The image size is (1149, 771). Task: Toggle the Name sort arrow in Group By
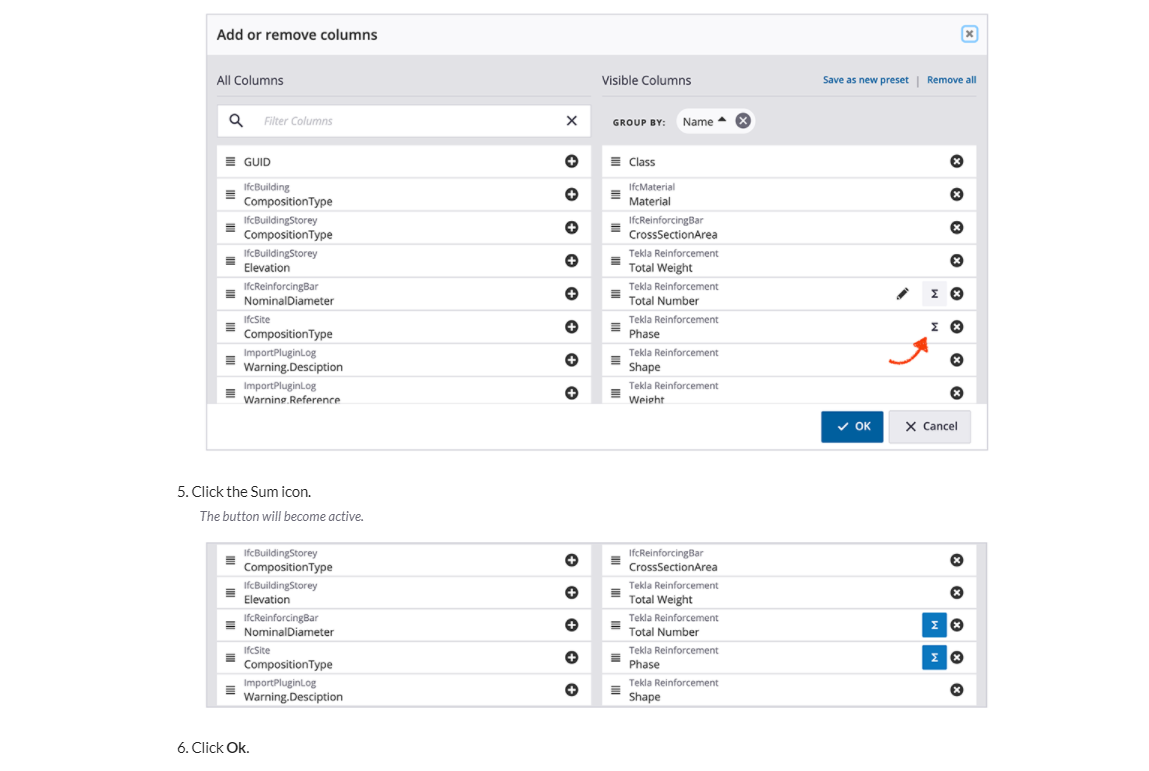[x=723, y=117]
